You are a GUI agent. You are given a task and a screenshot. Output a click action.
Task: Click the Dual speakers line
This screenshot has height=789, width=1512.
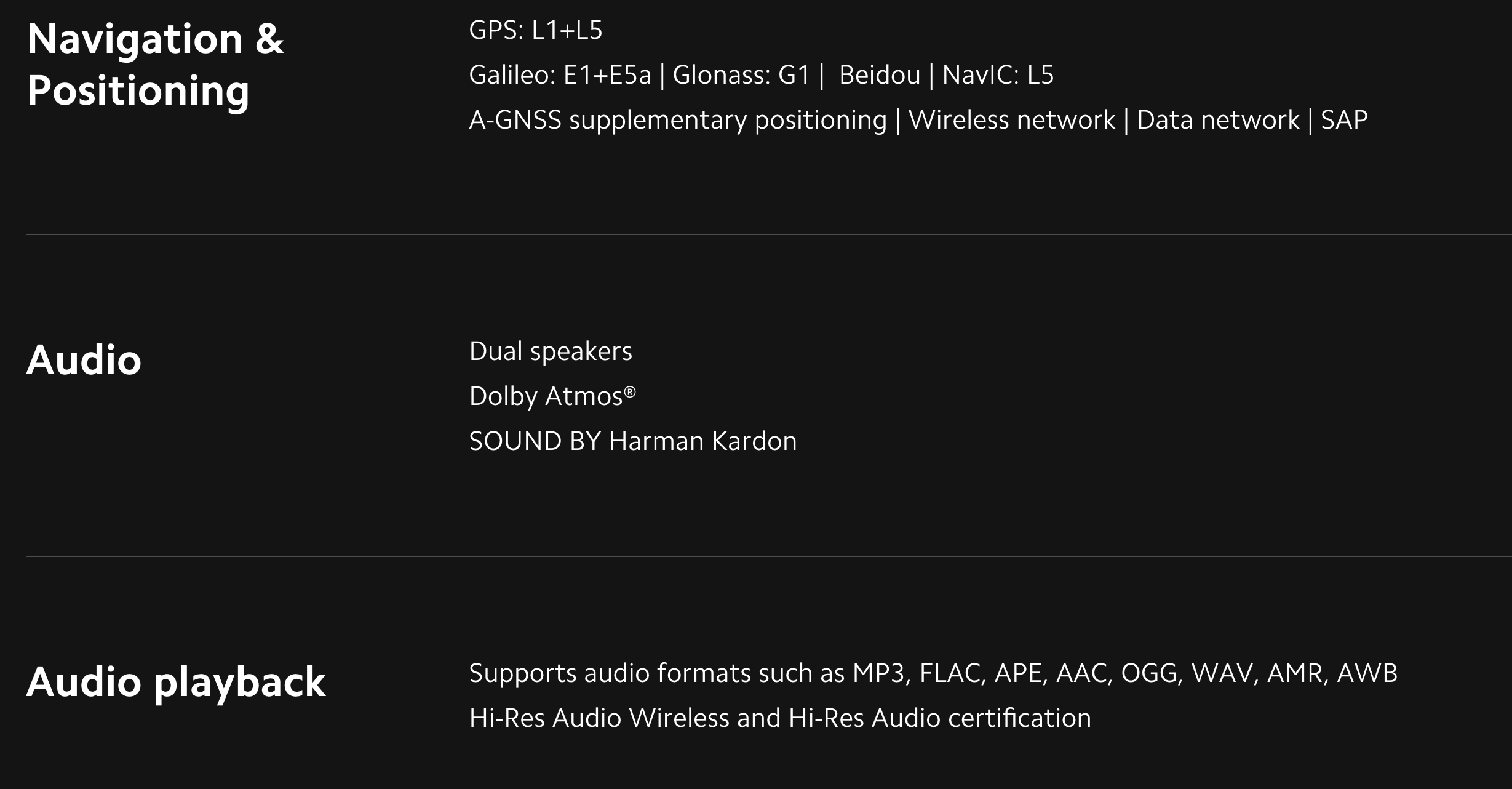(551, 351)
